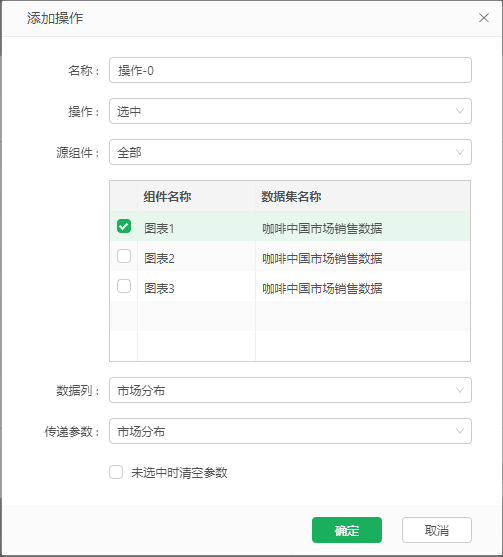Click the dataset name in the 图表3 row

click(323, 288)
